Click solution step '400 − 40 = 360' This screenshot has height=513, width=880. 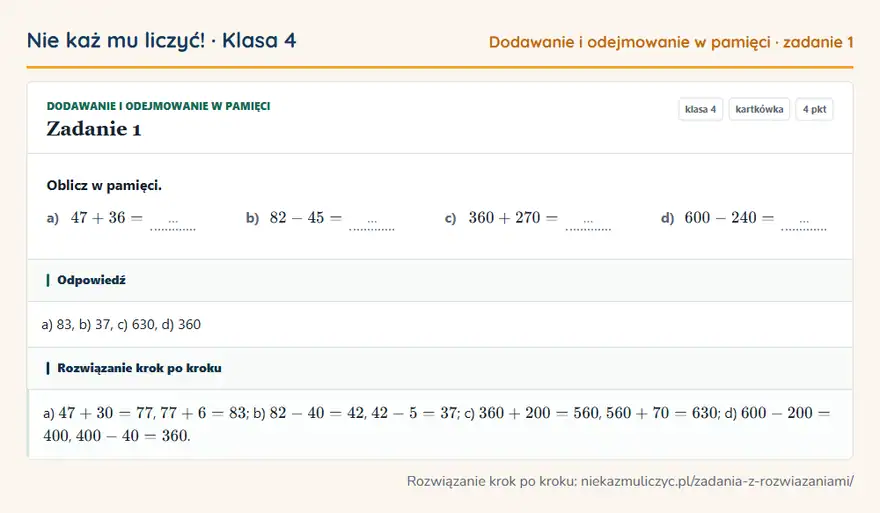(x=133, y=436)
